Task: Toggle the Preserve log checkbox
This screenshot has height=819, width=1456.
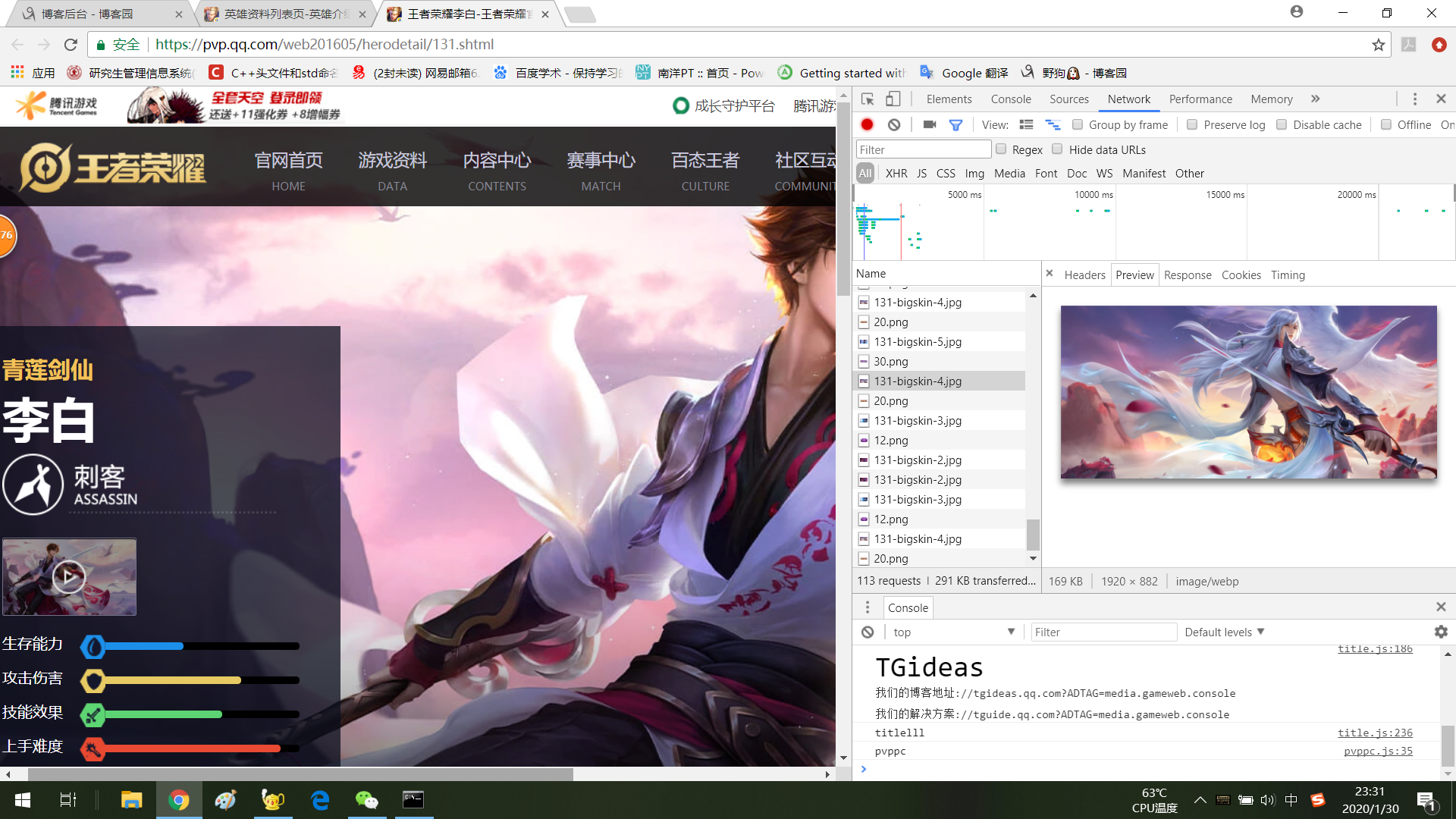Action: point(1191,124)
